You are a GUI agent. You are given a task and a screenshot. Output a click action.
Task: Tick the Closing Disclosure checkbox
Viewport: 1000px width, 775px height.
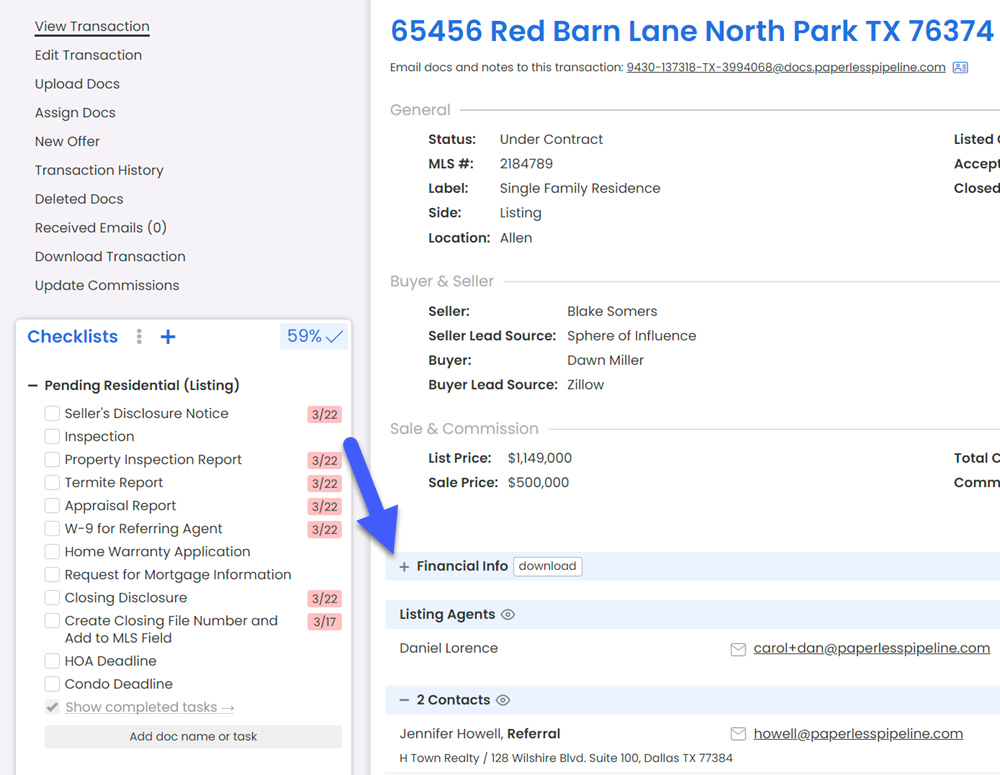[x=52, y=598]
